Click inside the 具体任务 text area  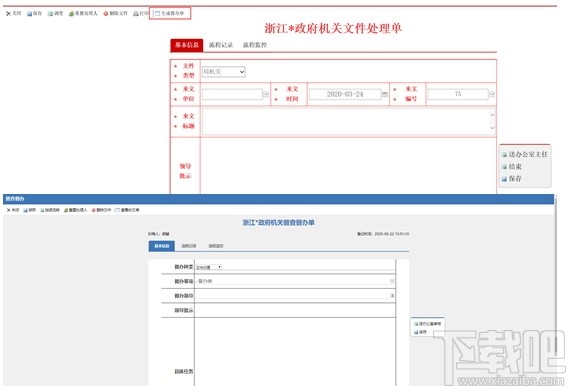(x=295, y=352)
